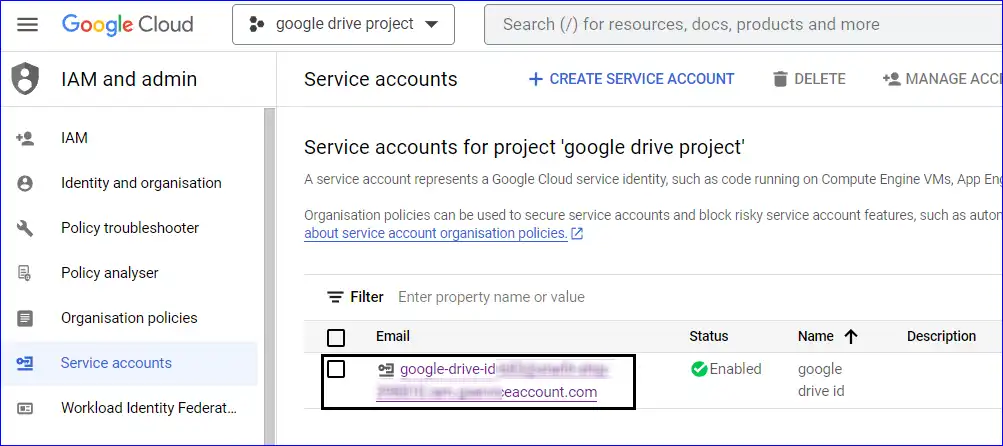
Task: Click the Workload Identity Federation icon
Action: 25,408
